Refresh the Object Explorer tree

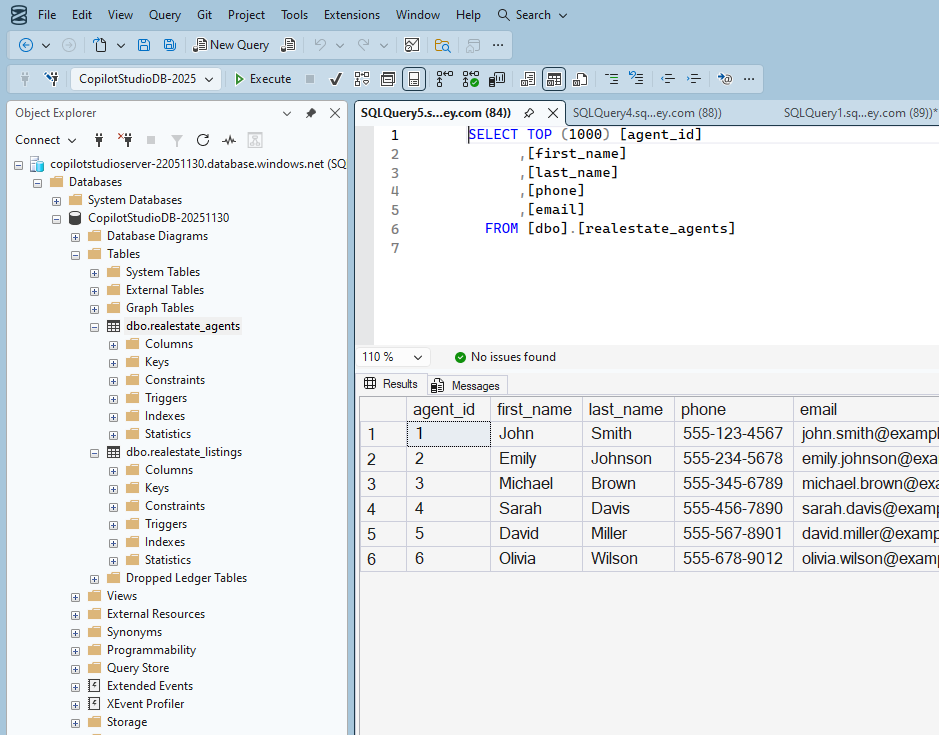point(203,140)
